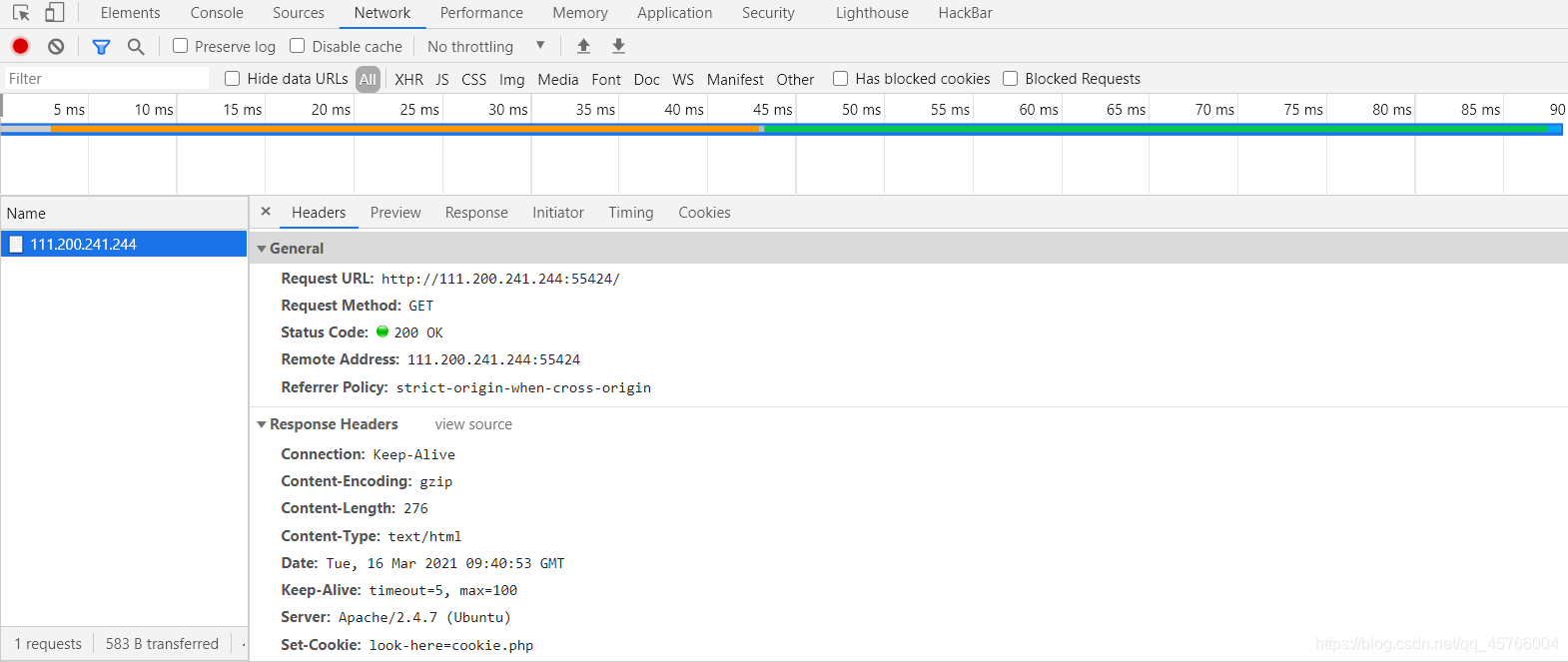Image resolution: width=1568 pixels, height=662 pixels.
Task: Filter requests by Media
Action: (x=558, y=79)
